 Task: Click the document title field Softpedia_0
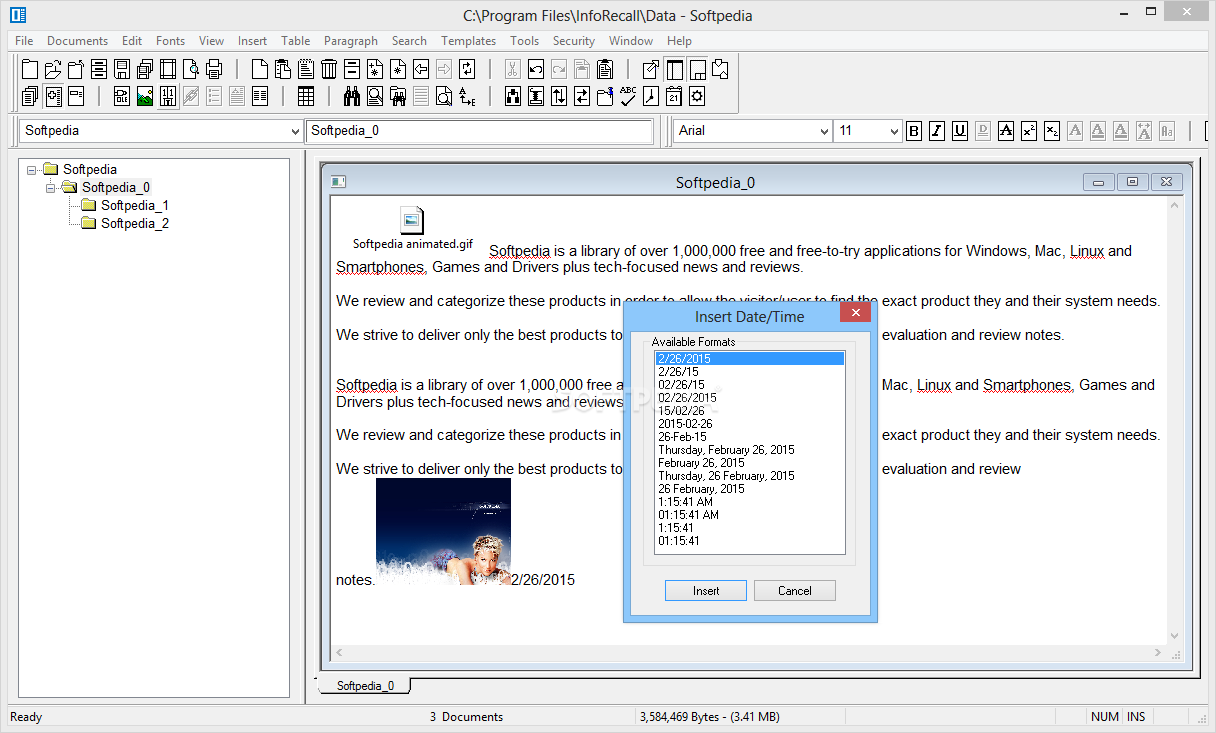click(x=479, y=131)
